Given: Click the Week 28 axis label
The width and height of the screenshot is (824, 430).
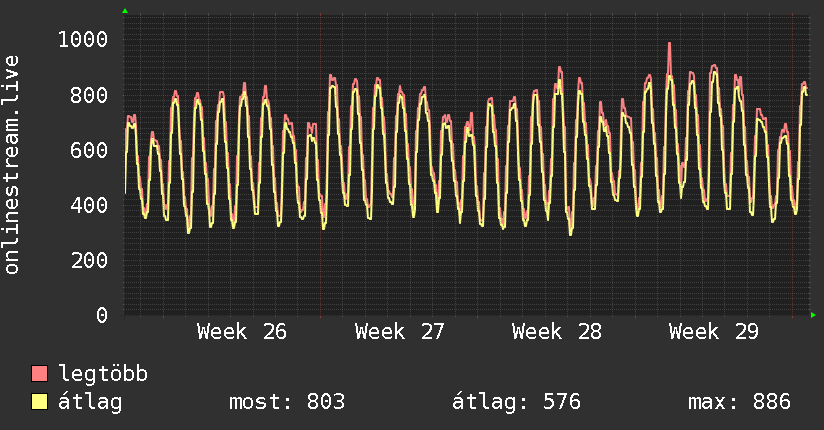Looking at the screenshot, I should (557, 332).
